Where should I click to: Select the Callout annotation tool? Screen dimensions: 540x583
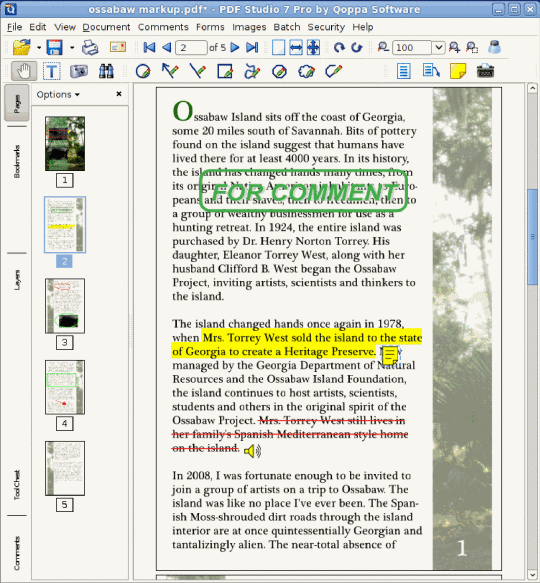431,71
